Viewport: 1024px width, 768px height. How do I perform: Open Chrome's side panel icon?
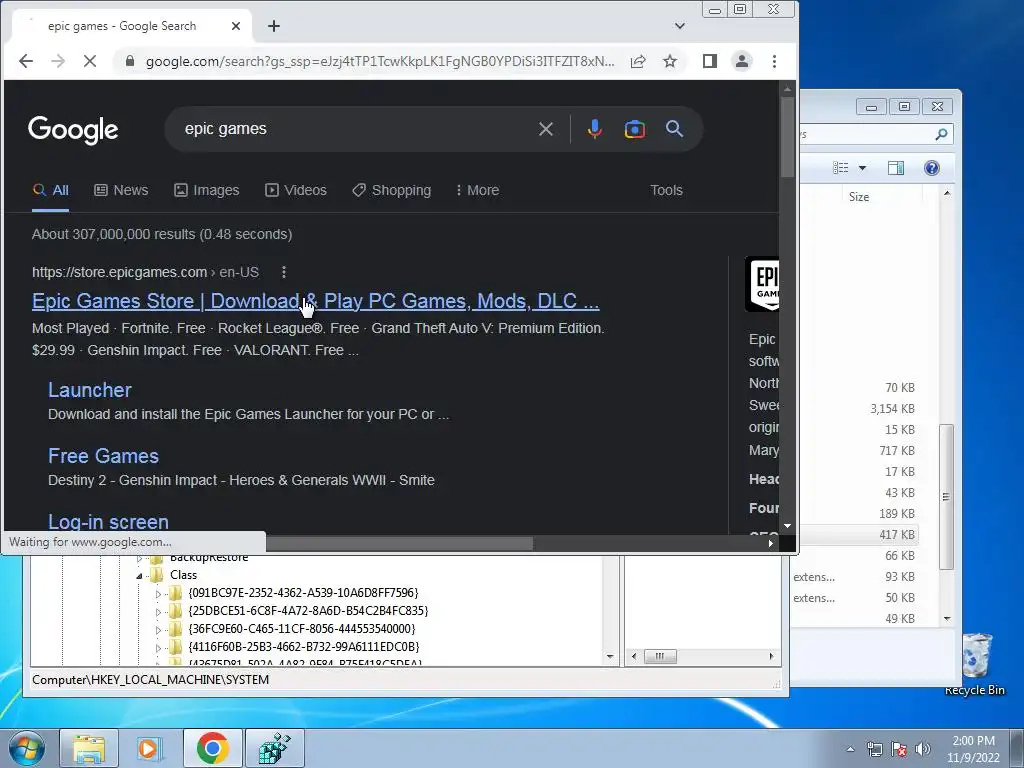pyautogui.click(x=710, y=61)
